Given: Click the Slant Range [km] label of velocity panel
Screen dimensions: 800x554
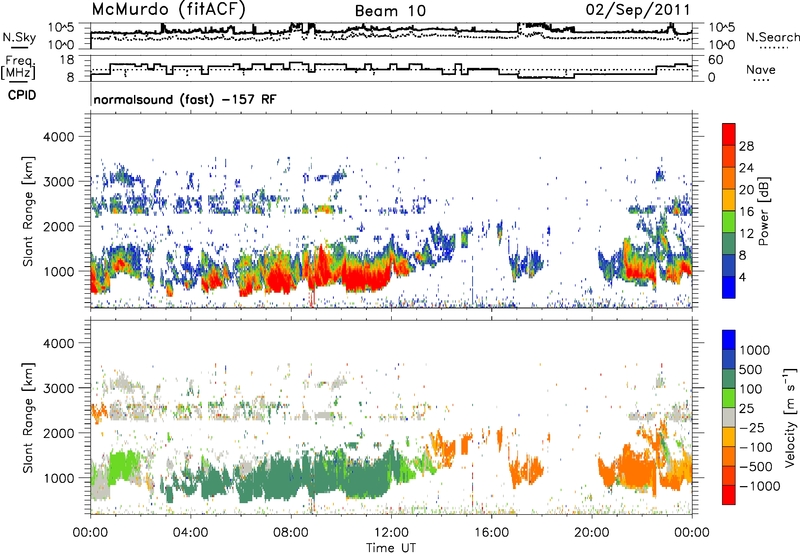Looking at the screenshot, I should (x=29, y=417).
